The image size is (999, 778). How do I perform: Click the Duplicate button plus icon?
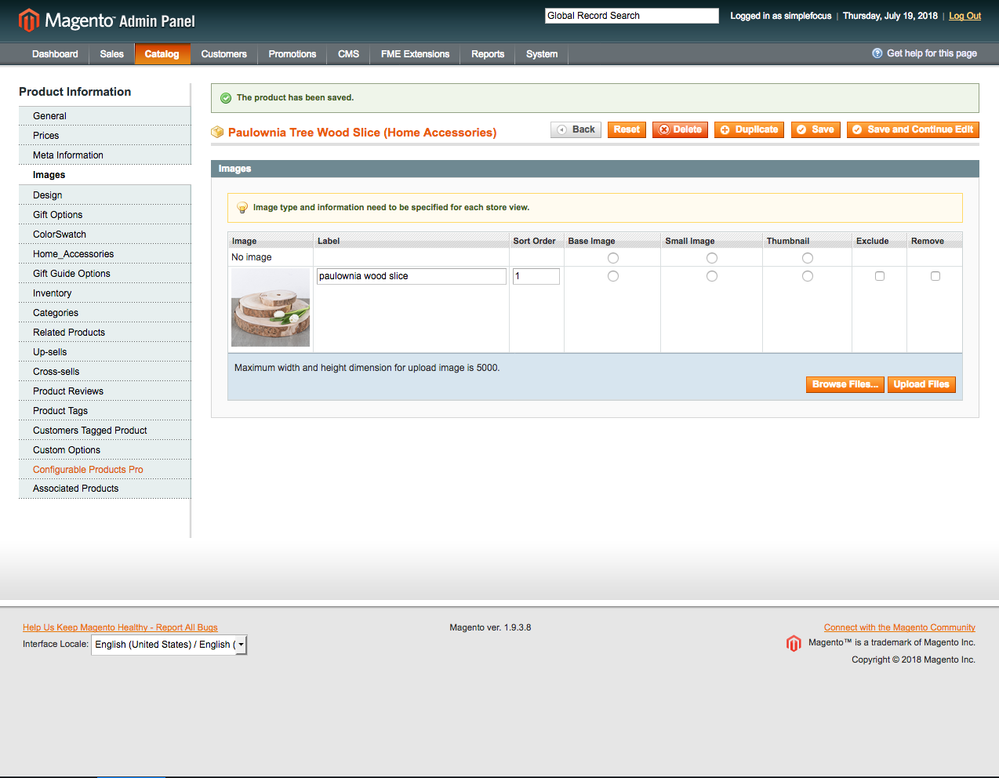tap(725, 130)
